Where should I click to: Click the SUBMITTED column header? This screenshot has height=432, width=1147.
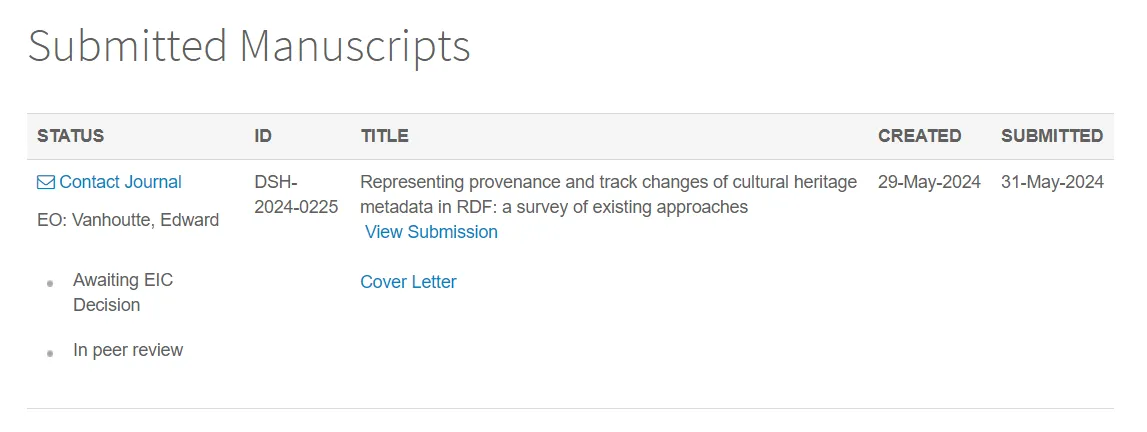pos(1052,136)
